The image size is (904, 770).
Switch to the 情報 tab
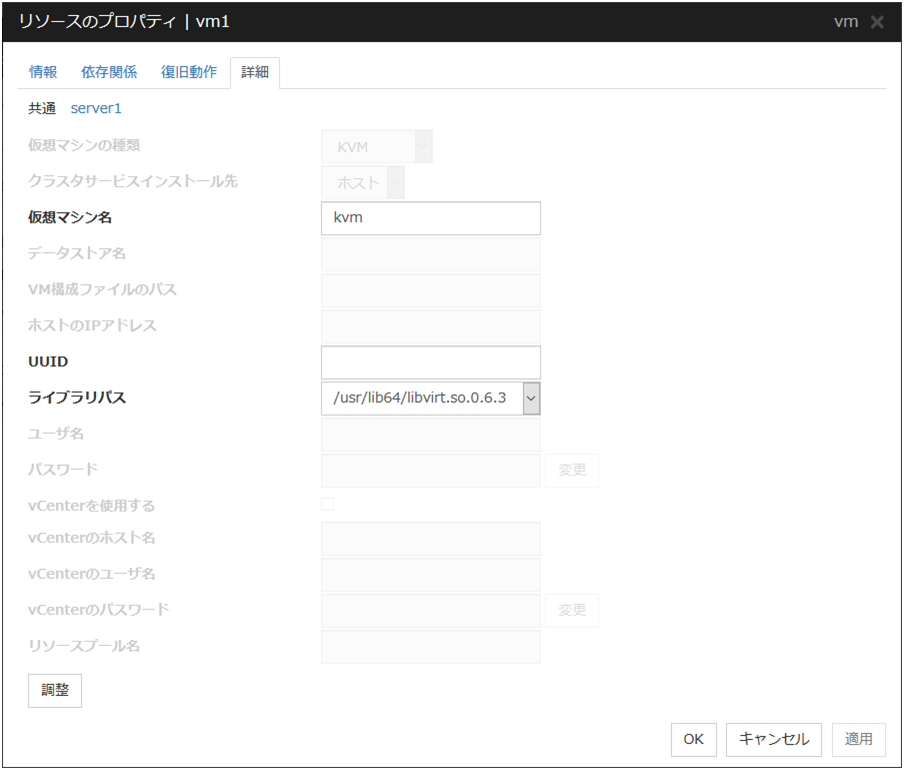pos(43,72)
